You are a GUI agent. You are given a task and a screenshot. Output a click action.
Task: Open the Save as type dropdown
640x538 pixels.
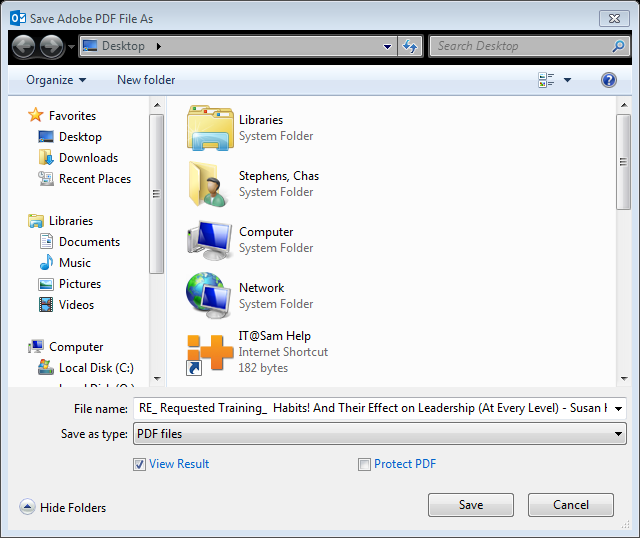pos(380,434)
